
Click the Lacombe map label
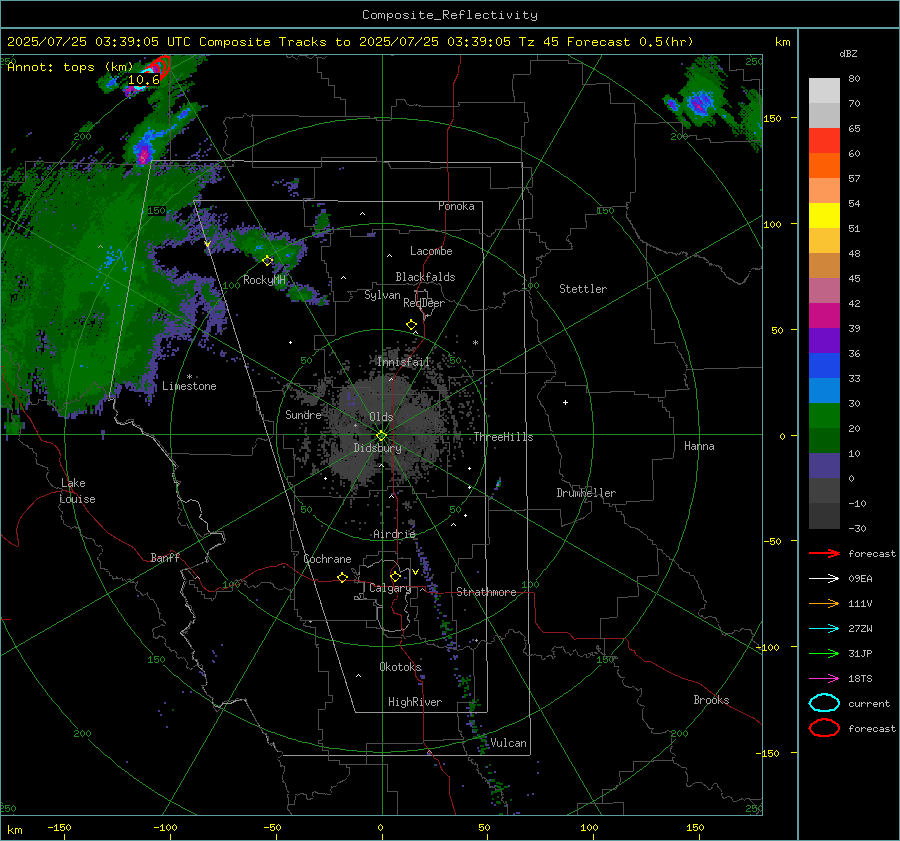click(x=431, y=251)
